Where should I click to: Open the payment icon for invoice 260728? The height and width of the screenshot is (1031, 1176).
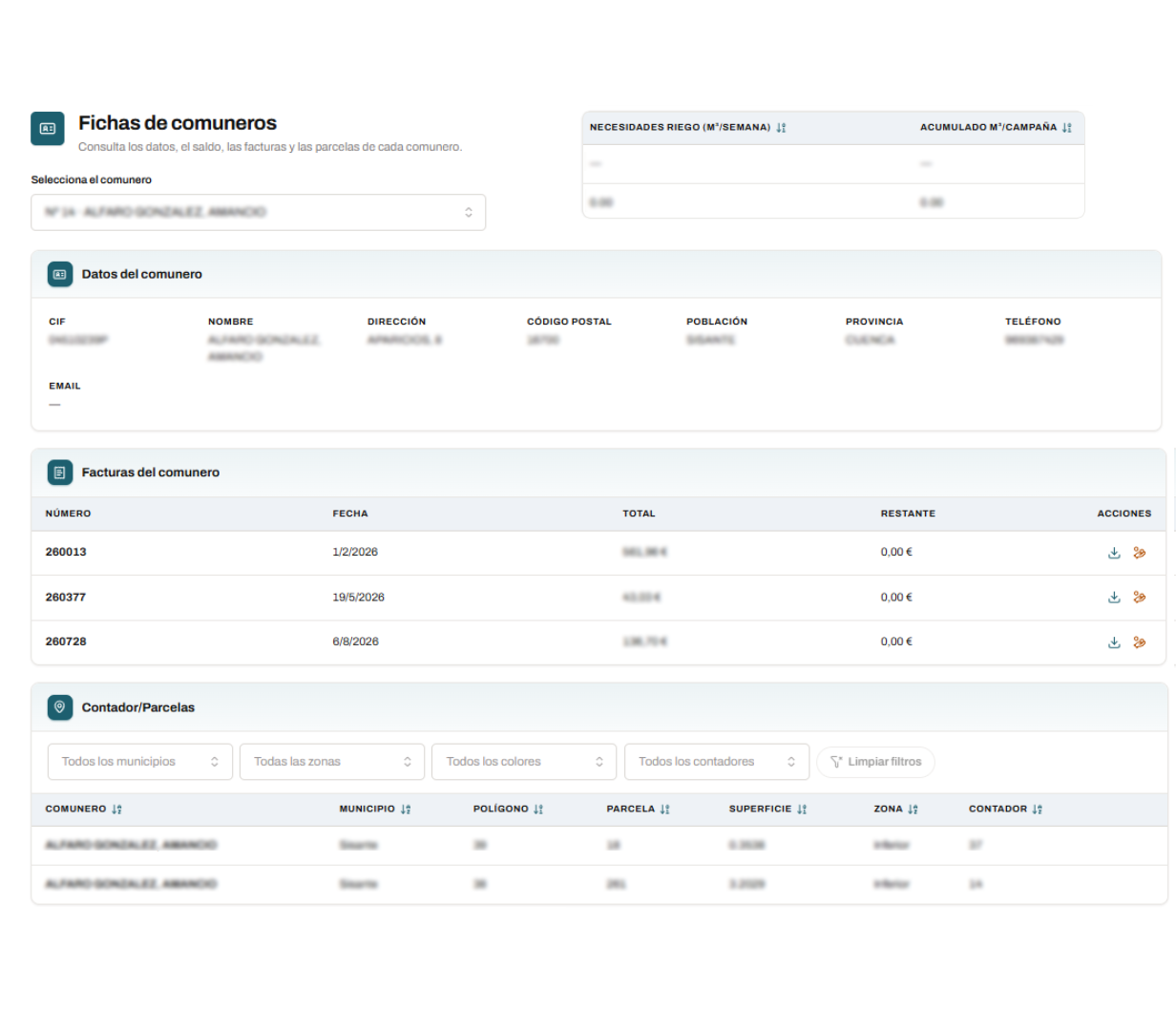click(1139, 642)
